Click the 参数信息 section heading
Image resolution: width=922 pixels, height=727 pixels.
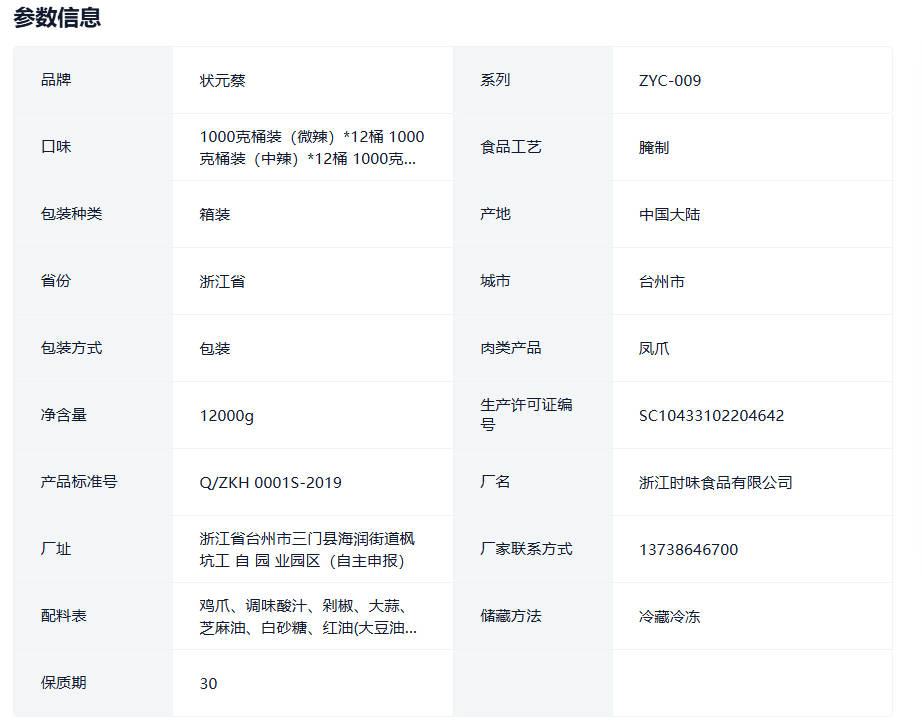tap(57, 18)
